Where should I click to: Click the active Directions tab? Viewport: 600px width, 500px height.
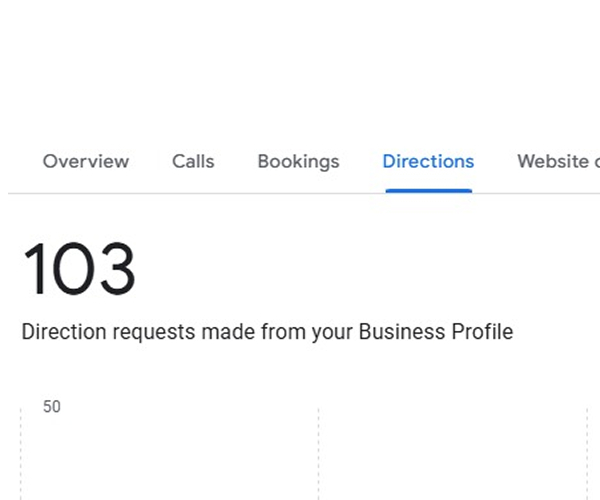(x=428, y=161)
